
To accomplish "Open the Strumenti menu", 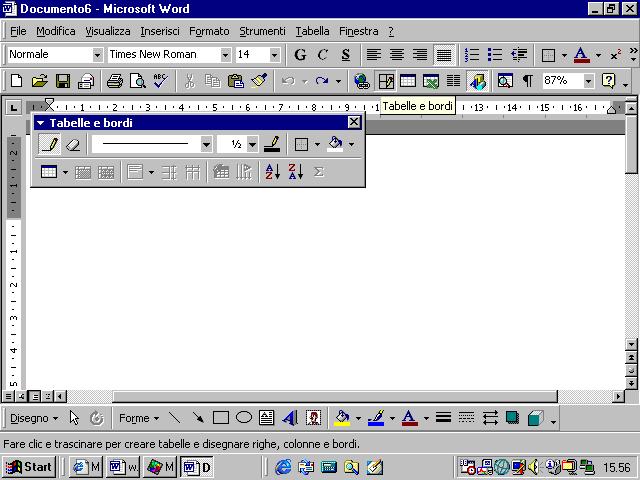I will pyautogui.click(x=262, y=31).
